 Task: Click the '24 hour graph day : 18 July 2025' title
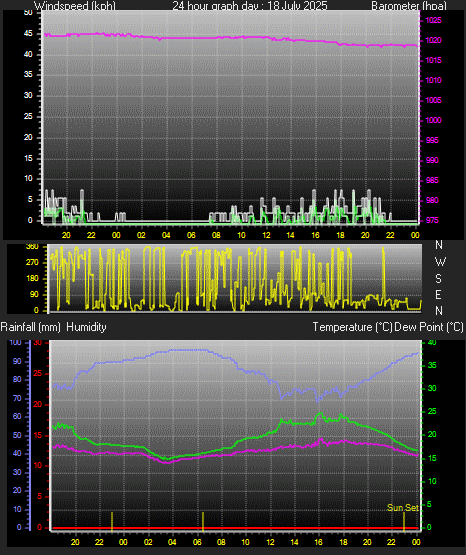pyautogui.click(x=250, y=5)
